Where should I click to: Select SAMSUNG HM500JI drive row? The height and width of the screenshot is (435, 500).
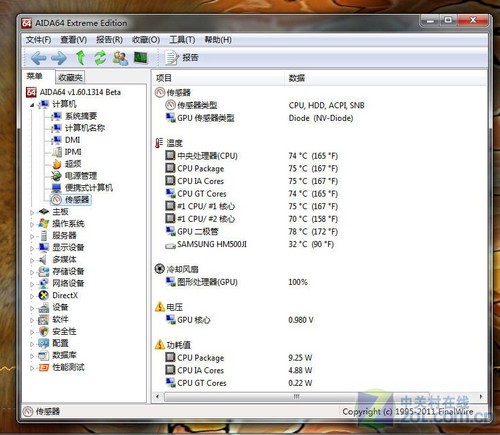coord(250,244)
